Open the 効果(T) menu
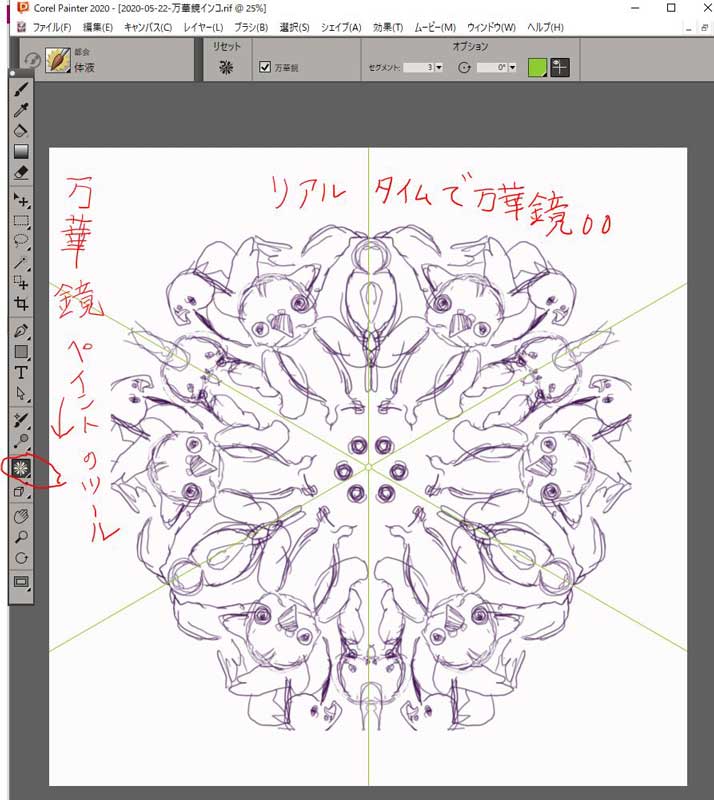Screen dimensions: 714x800 click(387, 28)
